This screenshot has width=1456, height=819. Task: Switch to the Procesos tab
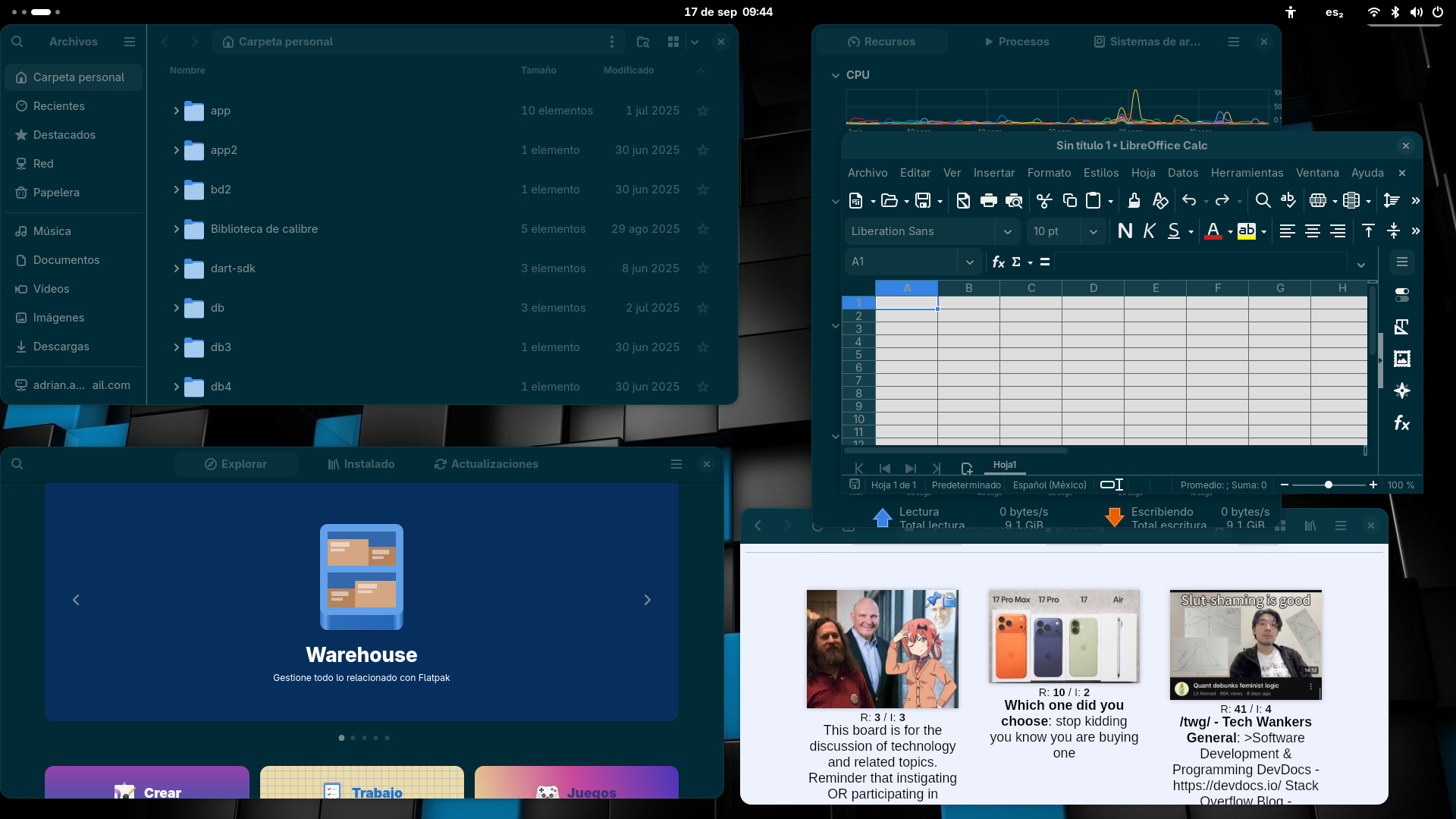(x=1017, y=42)
